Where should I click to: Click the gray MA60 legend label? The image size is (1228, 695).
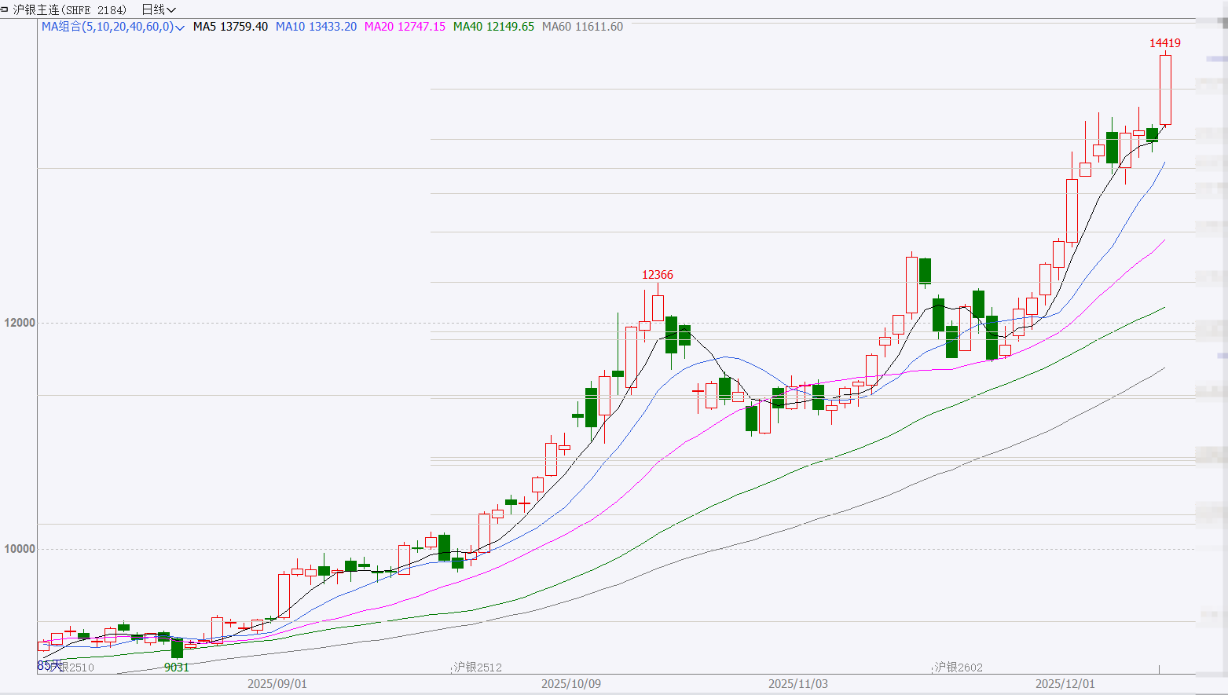coord(582,27)
